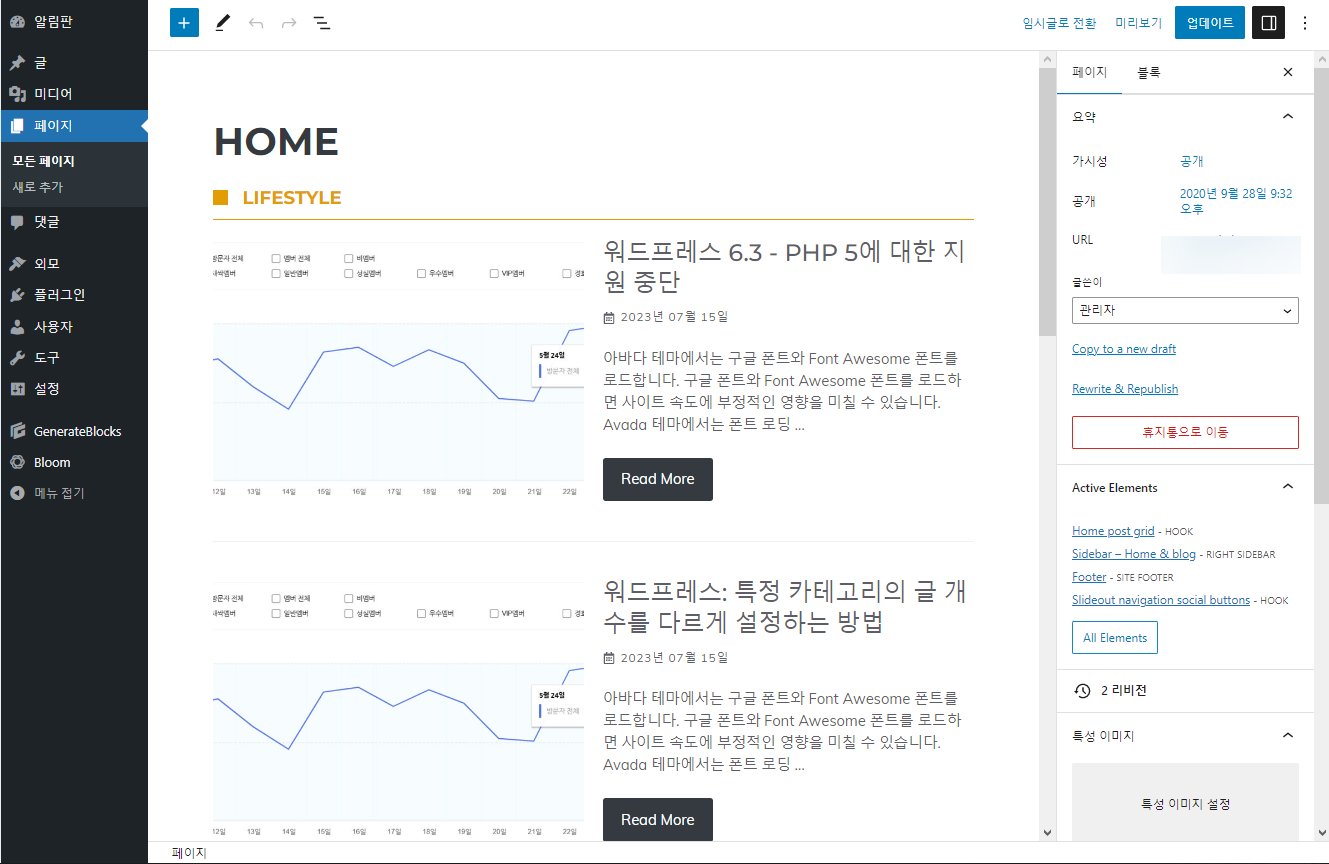Click 임시글로 전환 button
The height and width of the screenshot is (864, 1329).
tap(1059, 23)
